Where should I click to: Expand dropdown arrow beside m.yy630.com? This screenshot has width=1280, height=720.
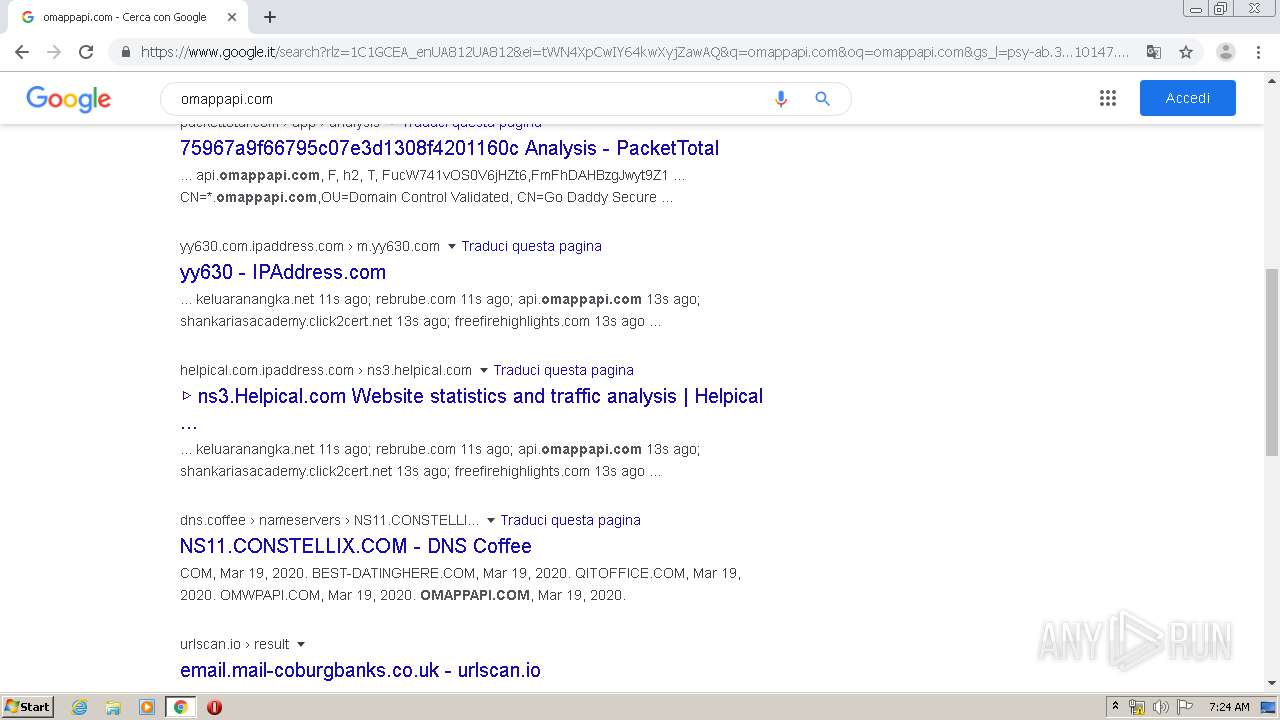click(x=451, y=246)
